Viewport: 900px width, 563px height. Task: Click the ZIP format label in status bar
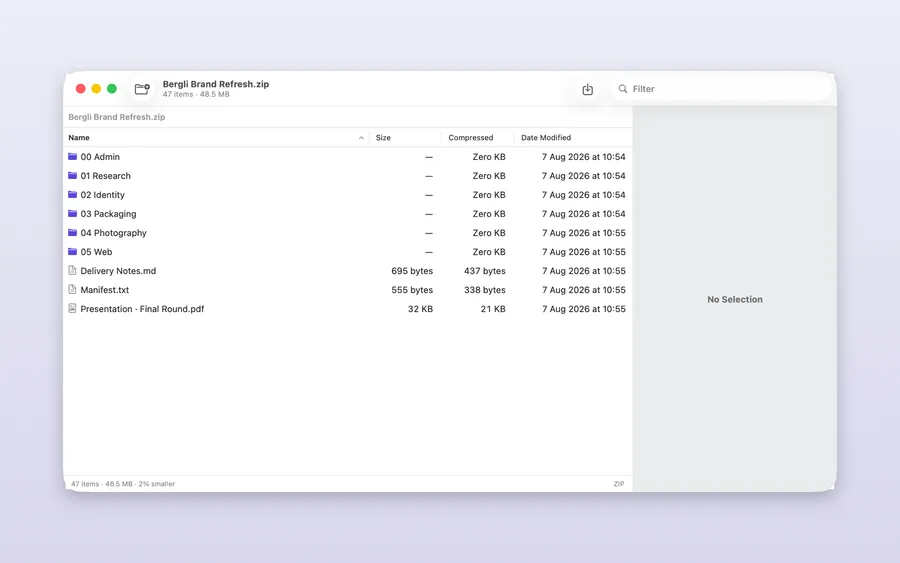coord(619,484)
